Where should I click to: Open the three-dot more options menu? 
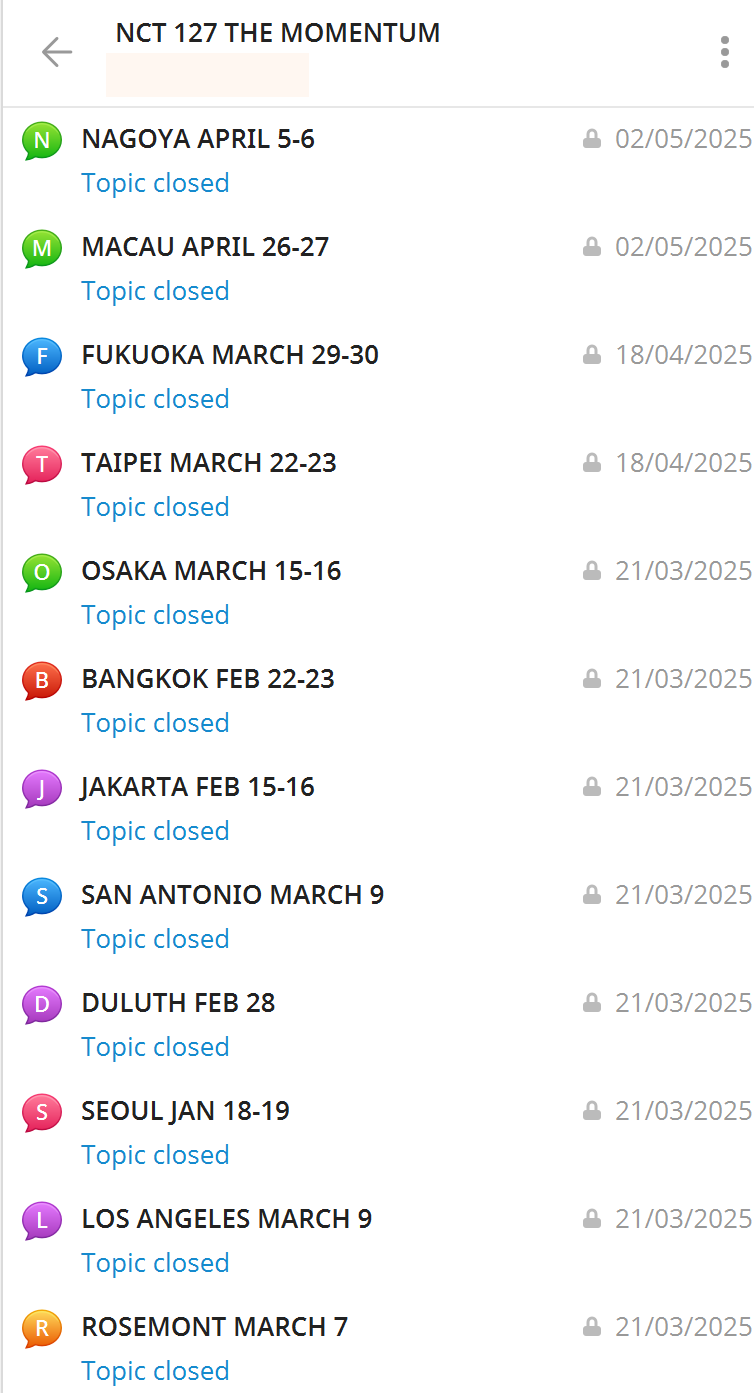click(x=724, y=52)
